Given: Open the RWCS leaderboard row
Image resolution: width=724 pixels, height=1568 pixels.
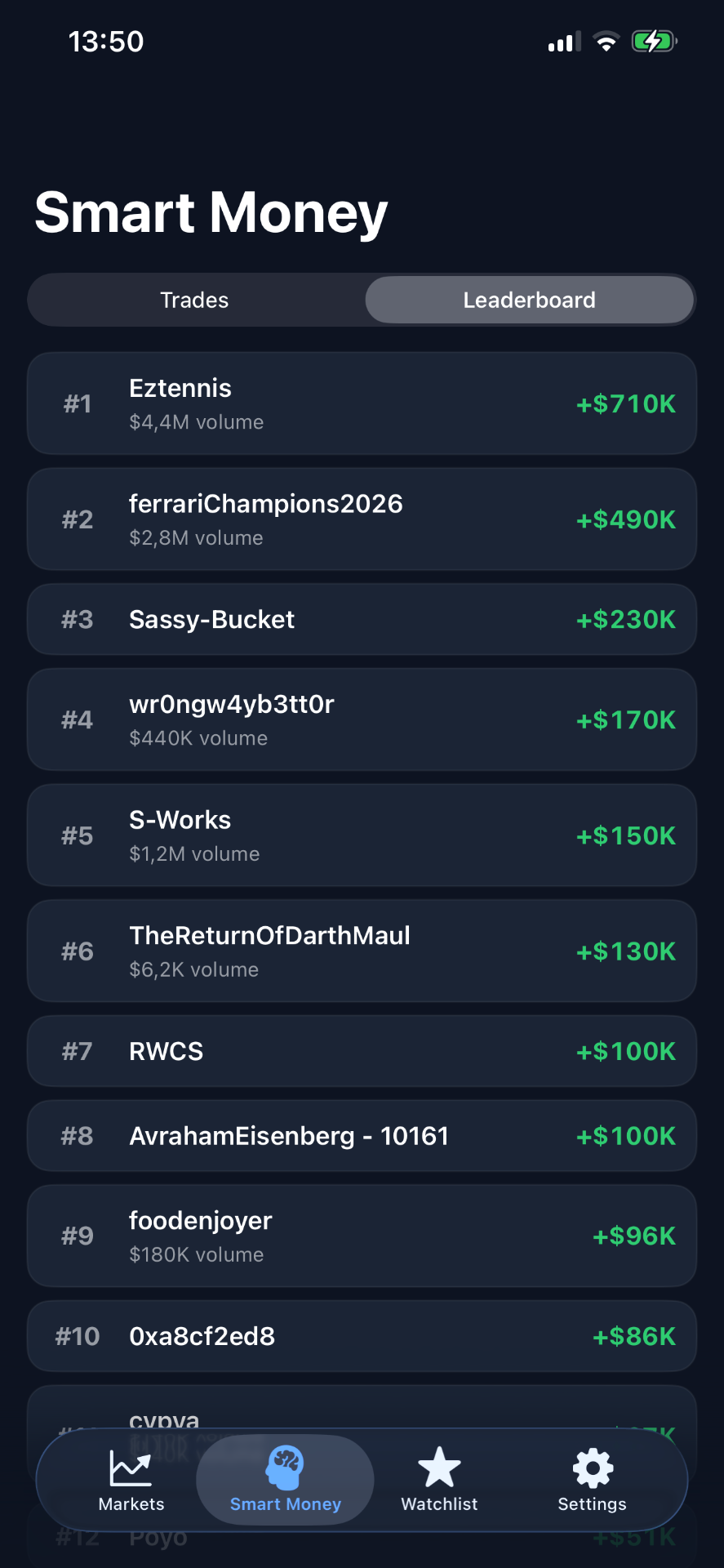Looking at the screenshot, I should [x=362, y=1051].
